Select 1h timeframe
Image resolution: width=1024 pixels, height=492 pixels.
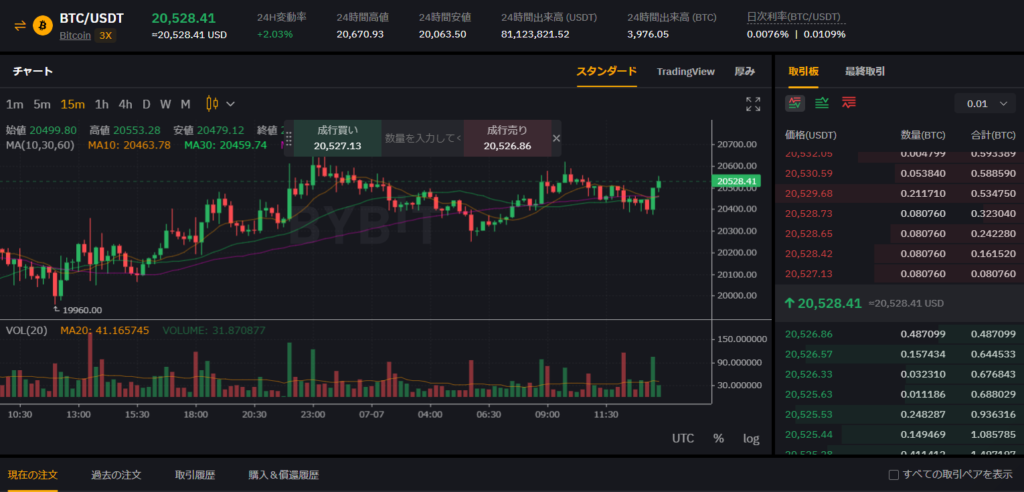coord(101,104)
